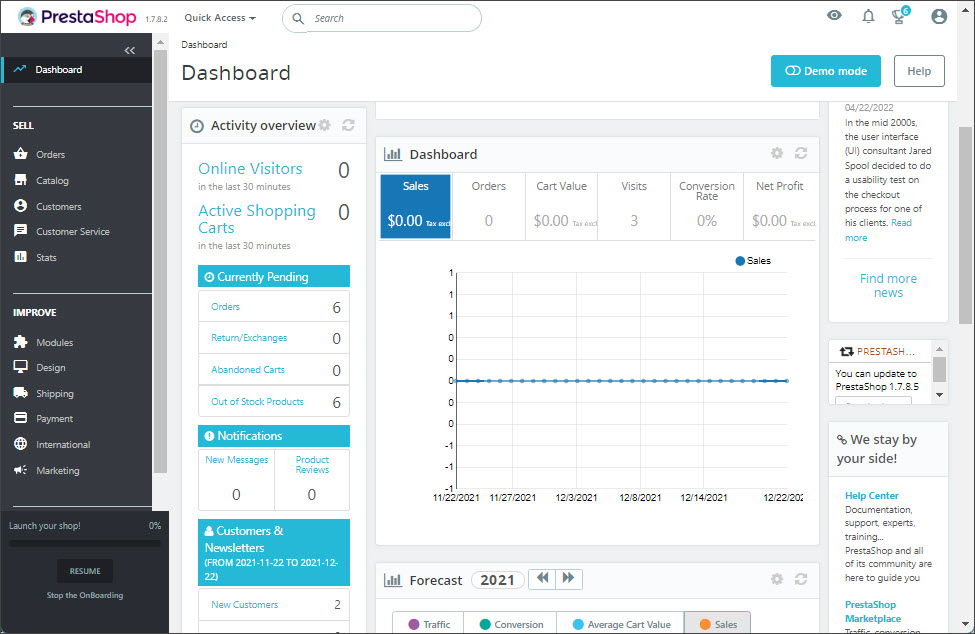Viewport: 975px width, 634px height.
Task: Select the Conversion Rate KPI tab
Action: (707, 206)
